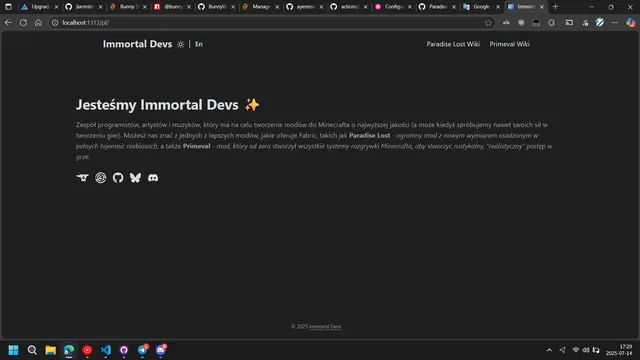Open the Copilot sidebar icon
Image resolution: width=640 pixels, height=360 pixels.
631,23
